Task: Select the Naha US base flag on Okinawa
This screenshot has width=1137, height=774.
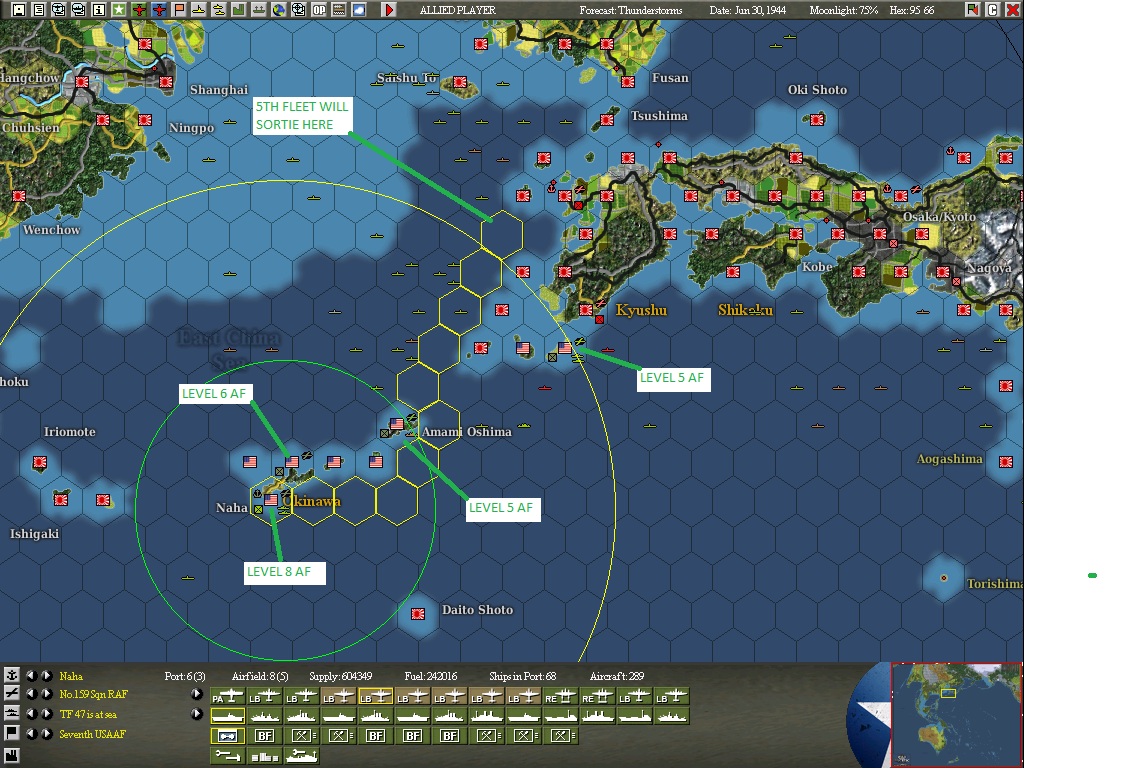Action: (271, 500)
